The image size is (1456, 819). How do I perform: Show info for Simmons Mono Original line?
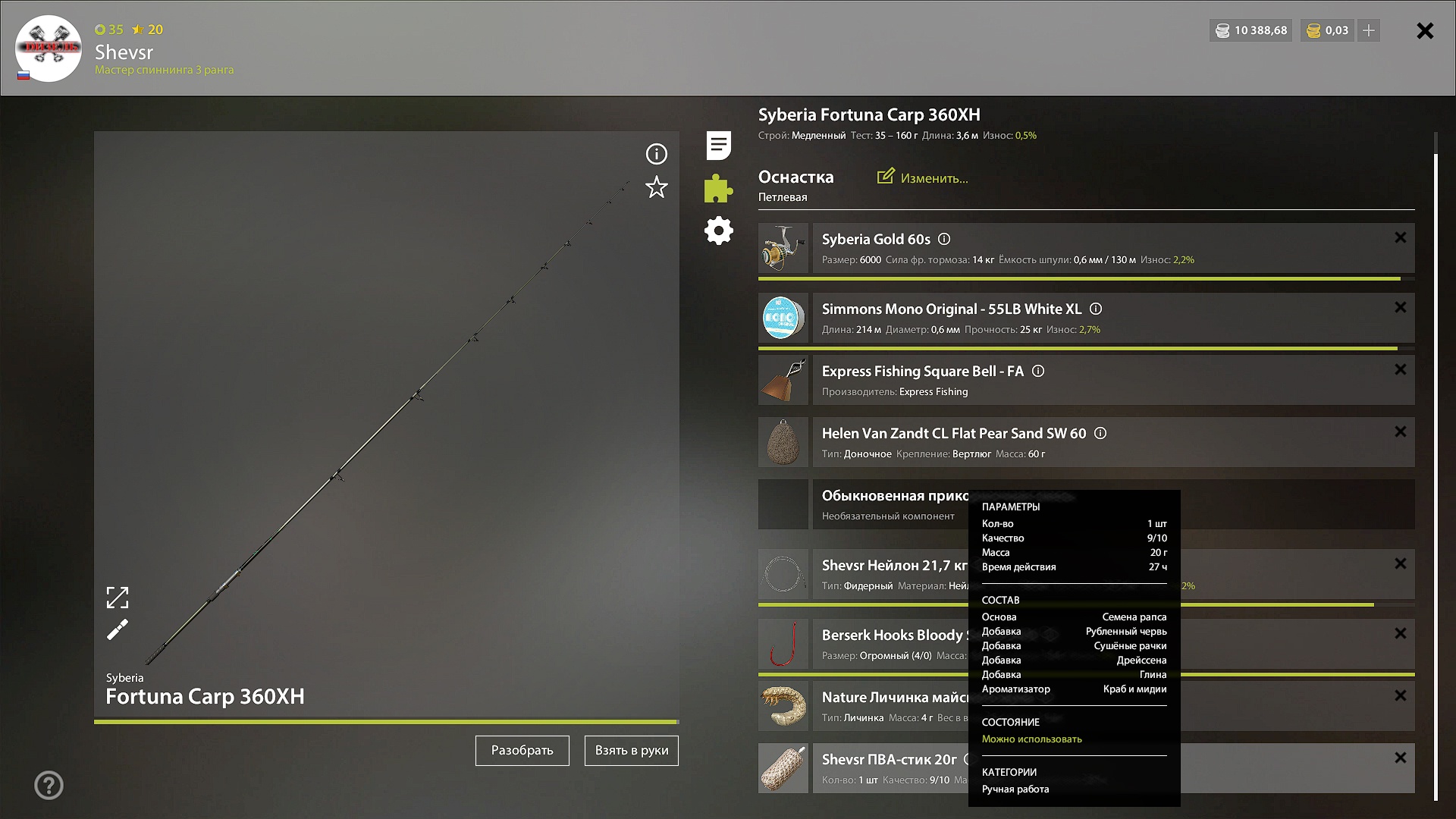click(1096, 309)
